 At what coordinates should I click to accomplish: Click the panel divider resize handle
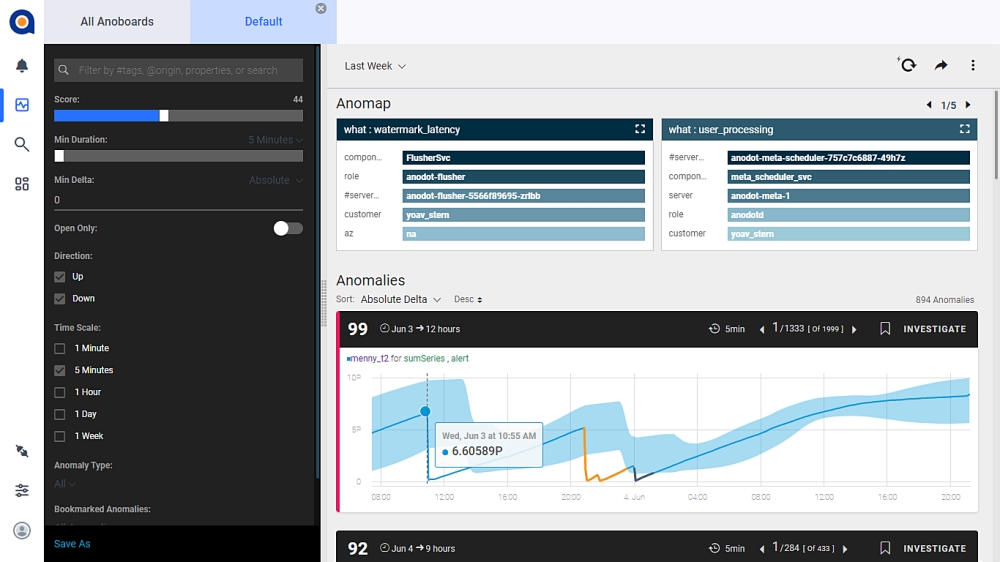point(323,303)
